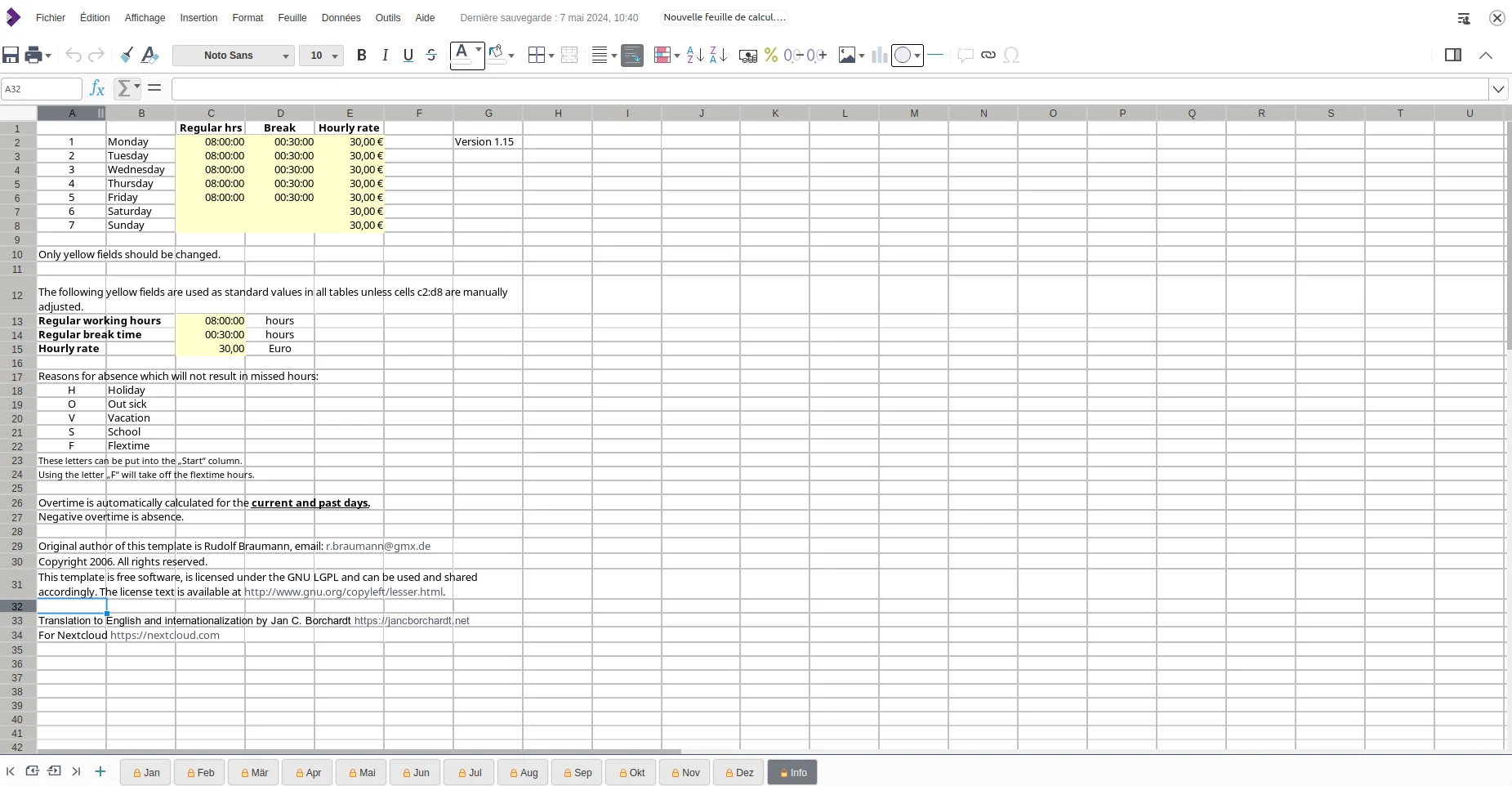Image resolution: width=1512 pixels, height=786 pixels.
Task: Remove a decimal place
Action: (793, 56)
